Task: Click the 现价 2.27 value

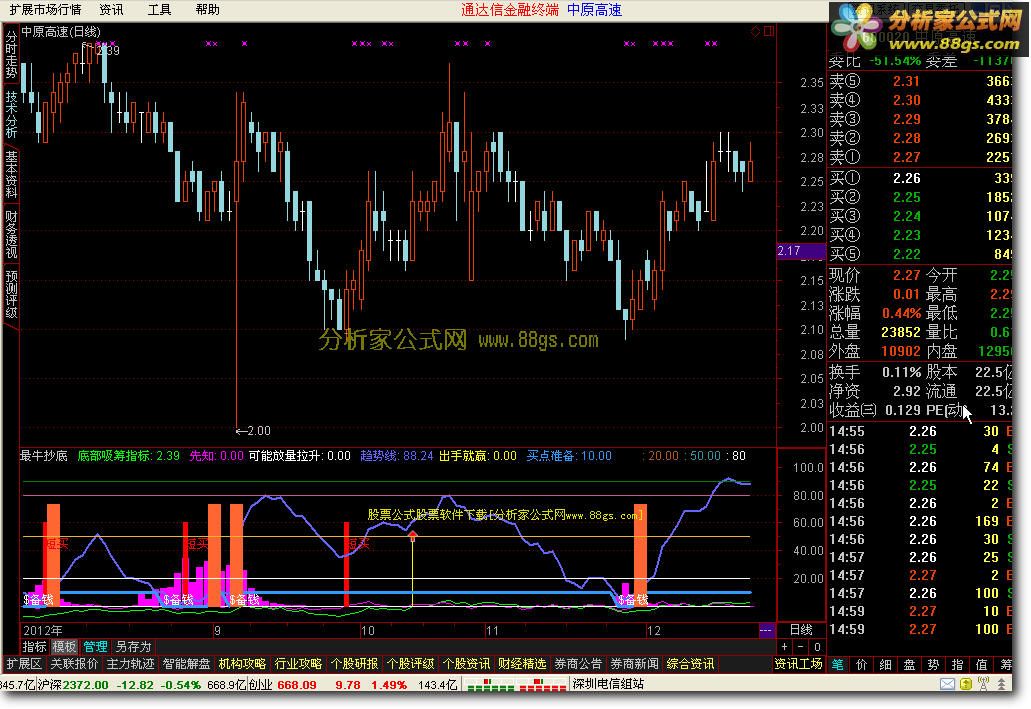Action: 906,275
